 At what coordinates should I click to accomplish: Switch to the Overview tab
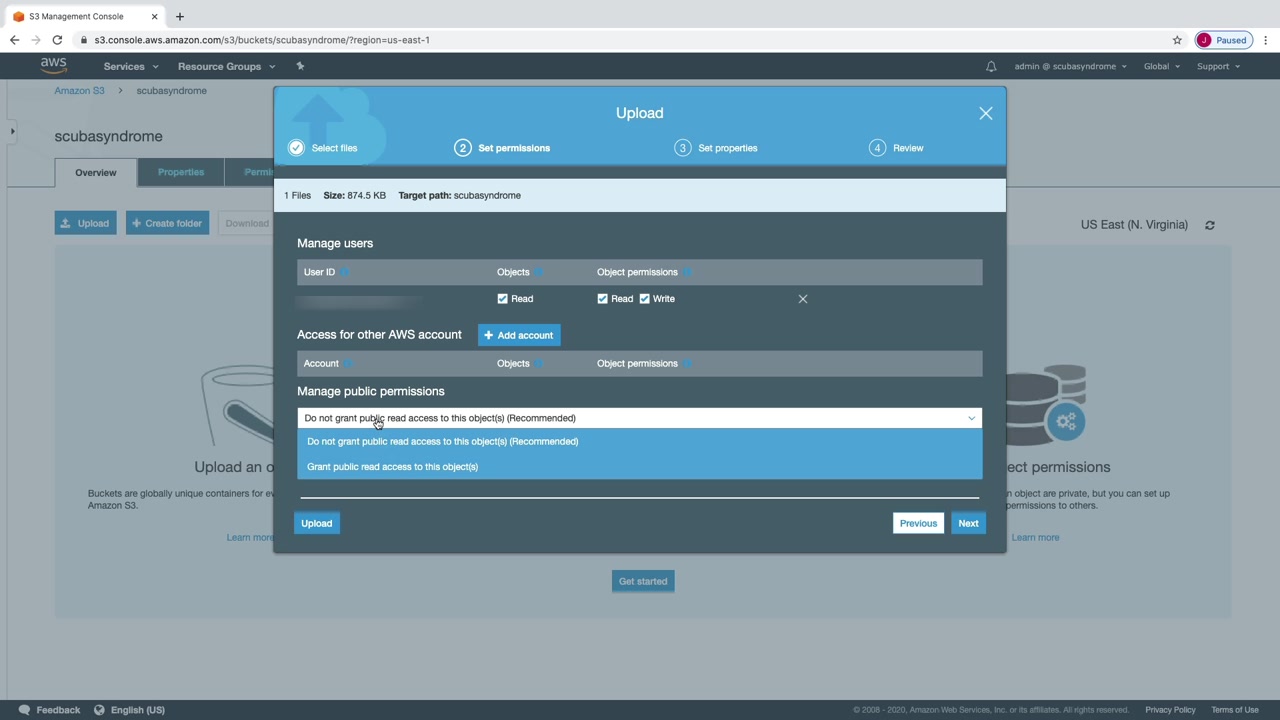click(96, 172)
